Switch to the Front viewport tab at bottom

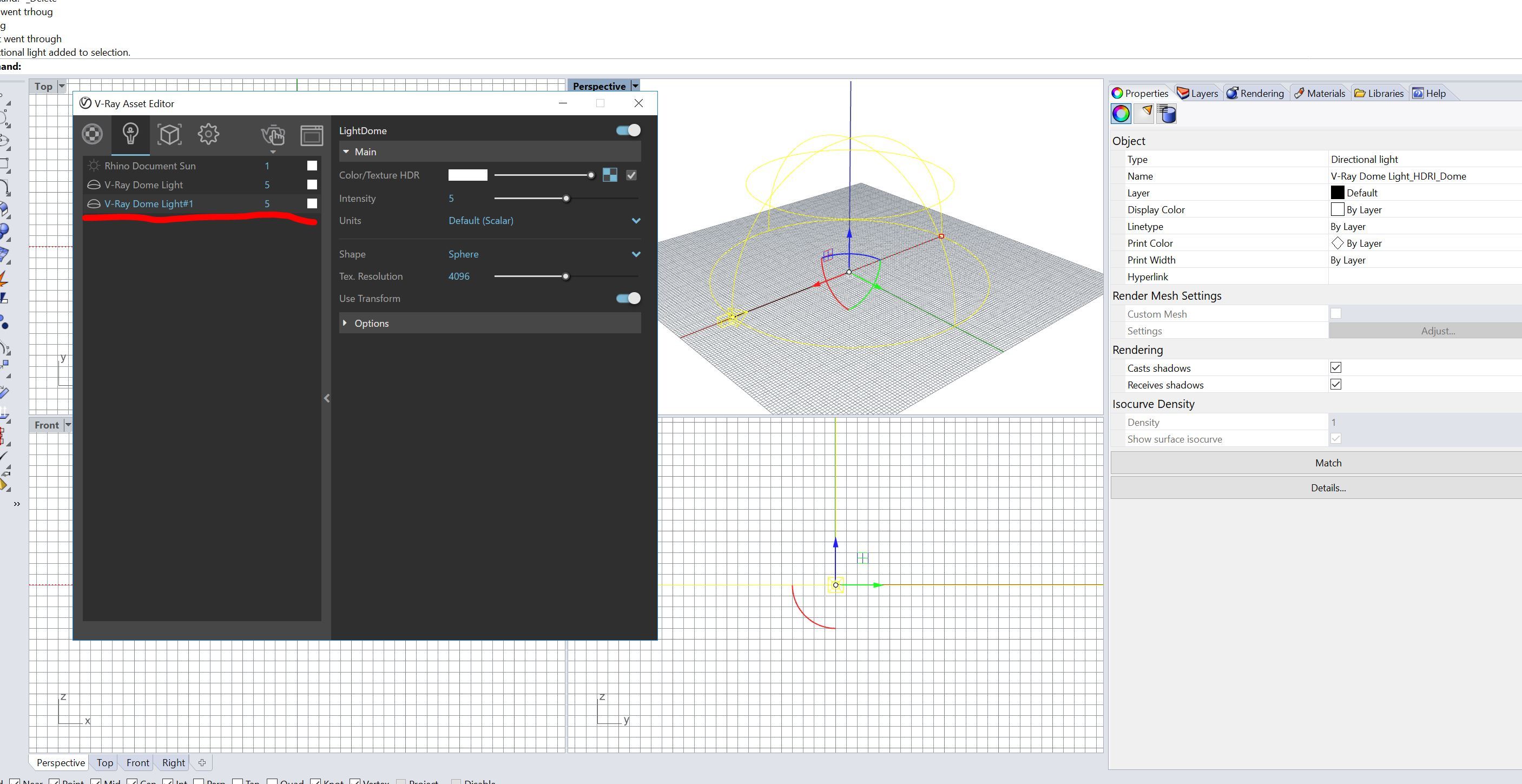(137, 763)
